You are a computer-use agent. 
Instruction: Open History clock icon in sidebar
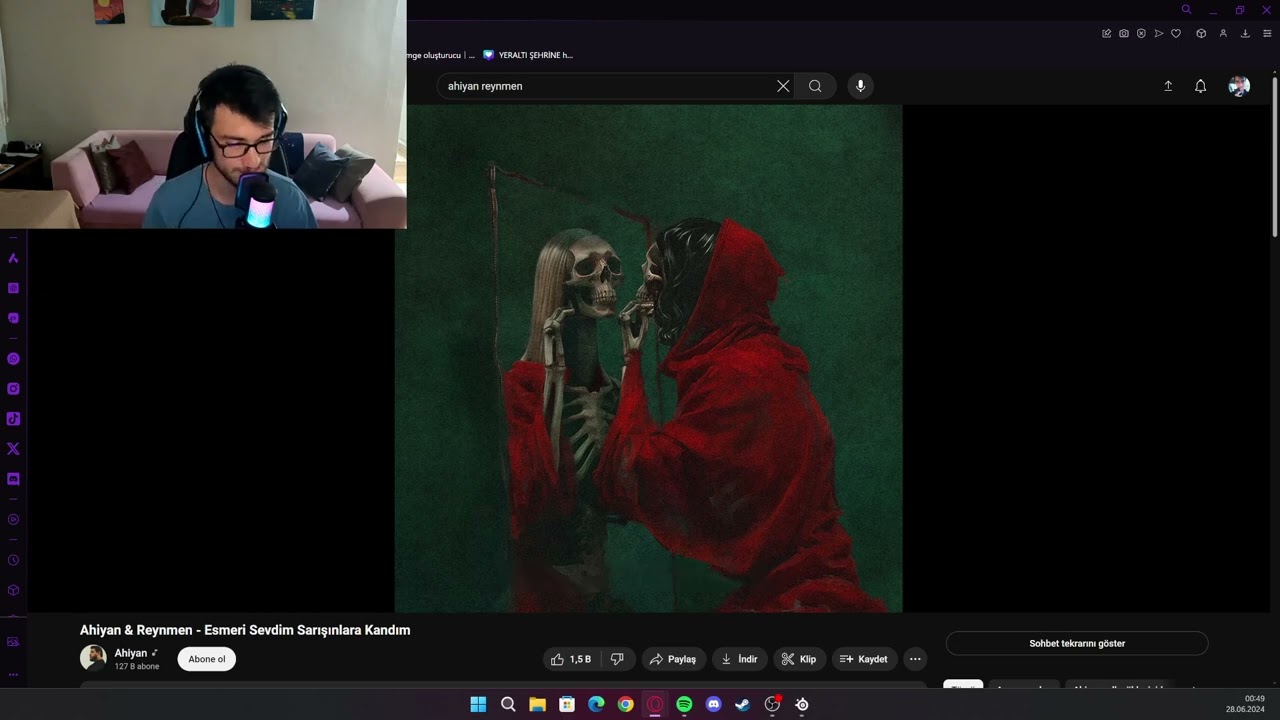[13, 560]
